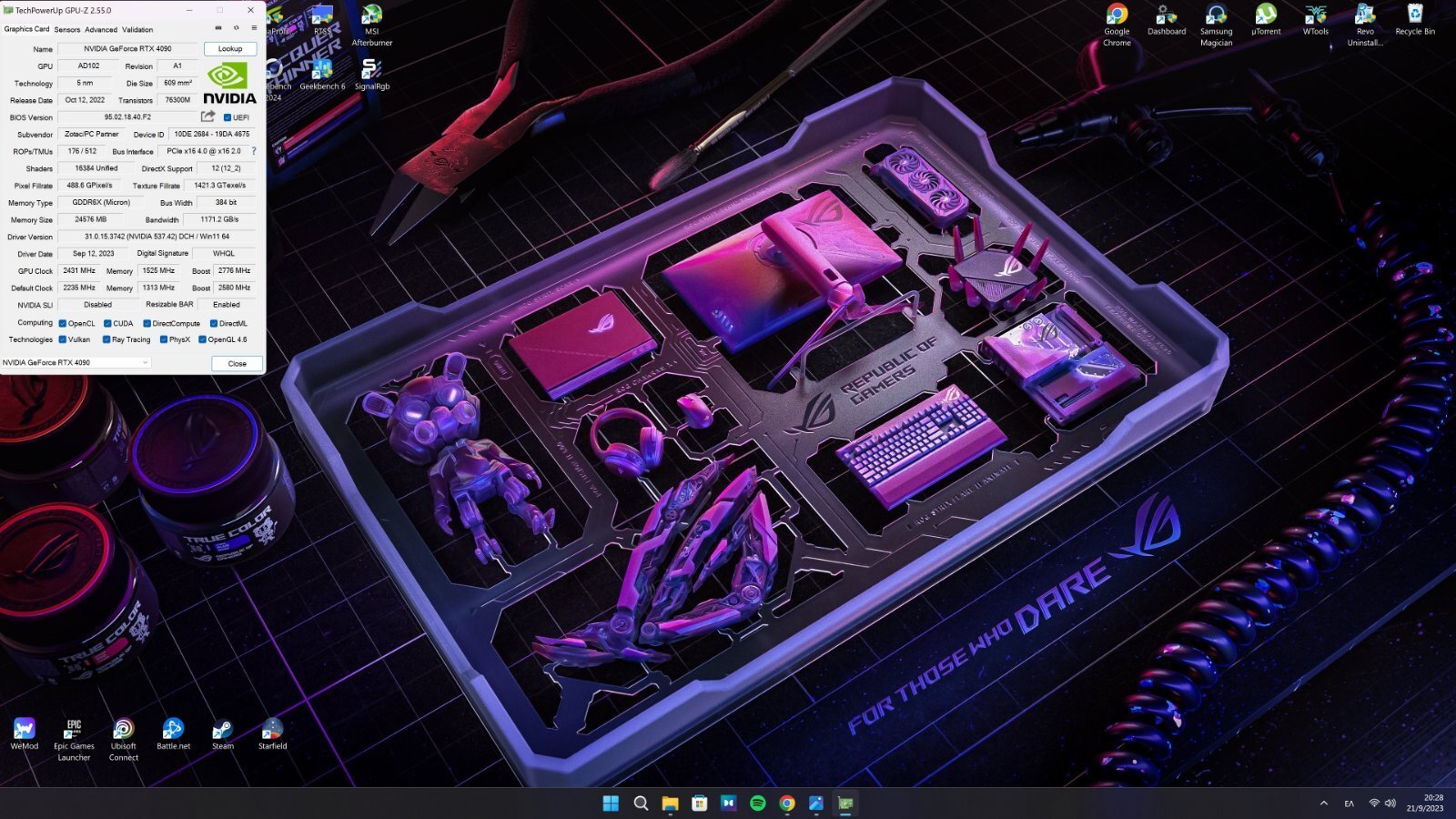Click the Name field showing RTX 4090
Image resolution: width=1456 pixels, height=819 pixels.
(127, 48)
